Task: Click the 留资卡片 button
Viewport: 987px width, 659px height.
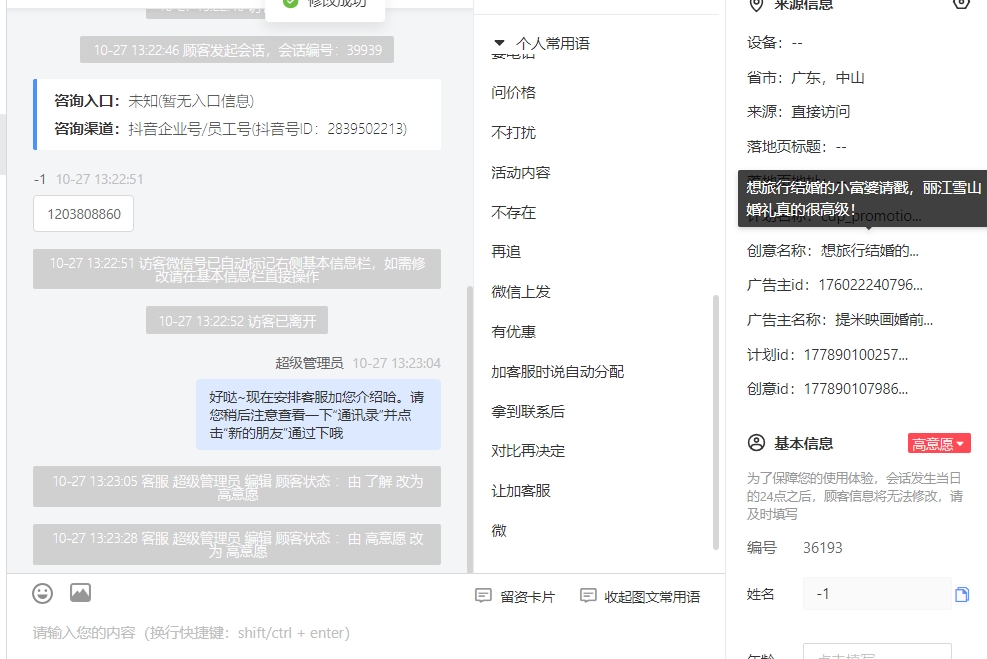Action: [516, 596]
